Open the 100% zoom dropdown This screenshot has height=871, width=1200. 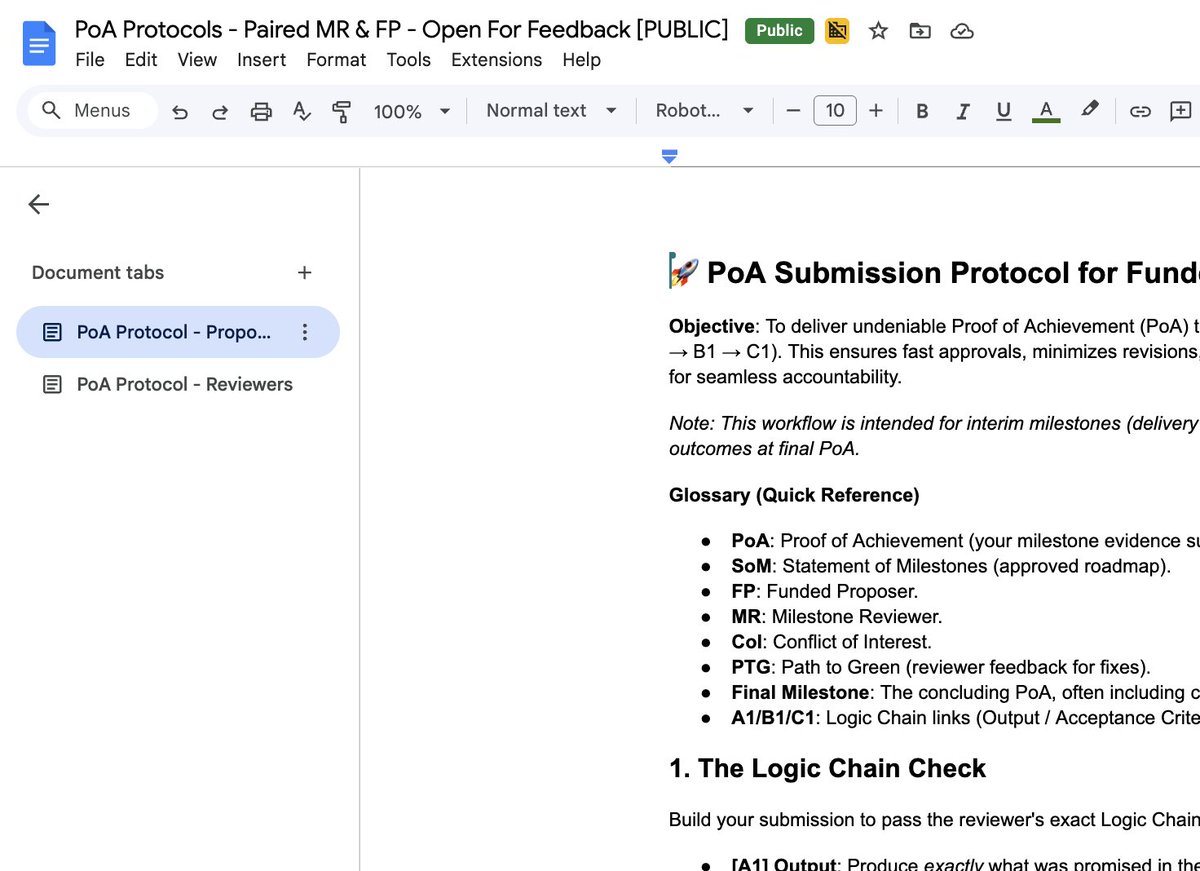[x=412, y=112]
